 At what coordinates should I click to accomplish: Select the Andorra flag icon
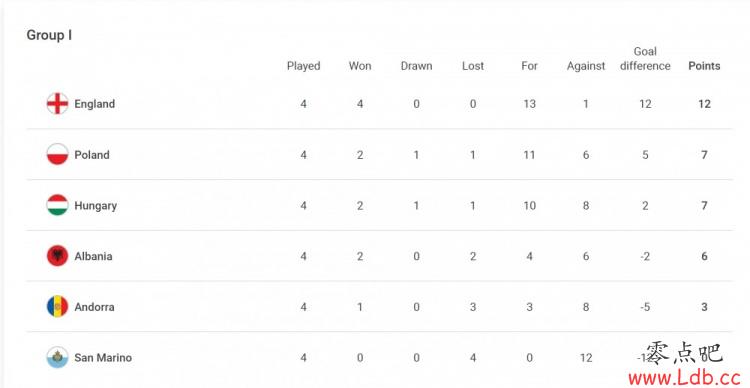click(57, 307)
